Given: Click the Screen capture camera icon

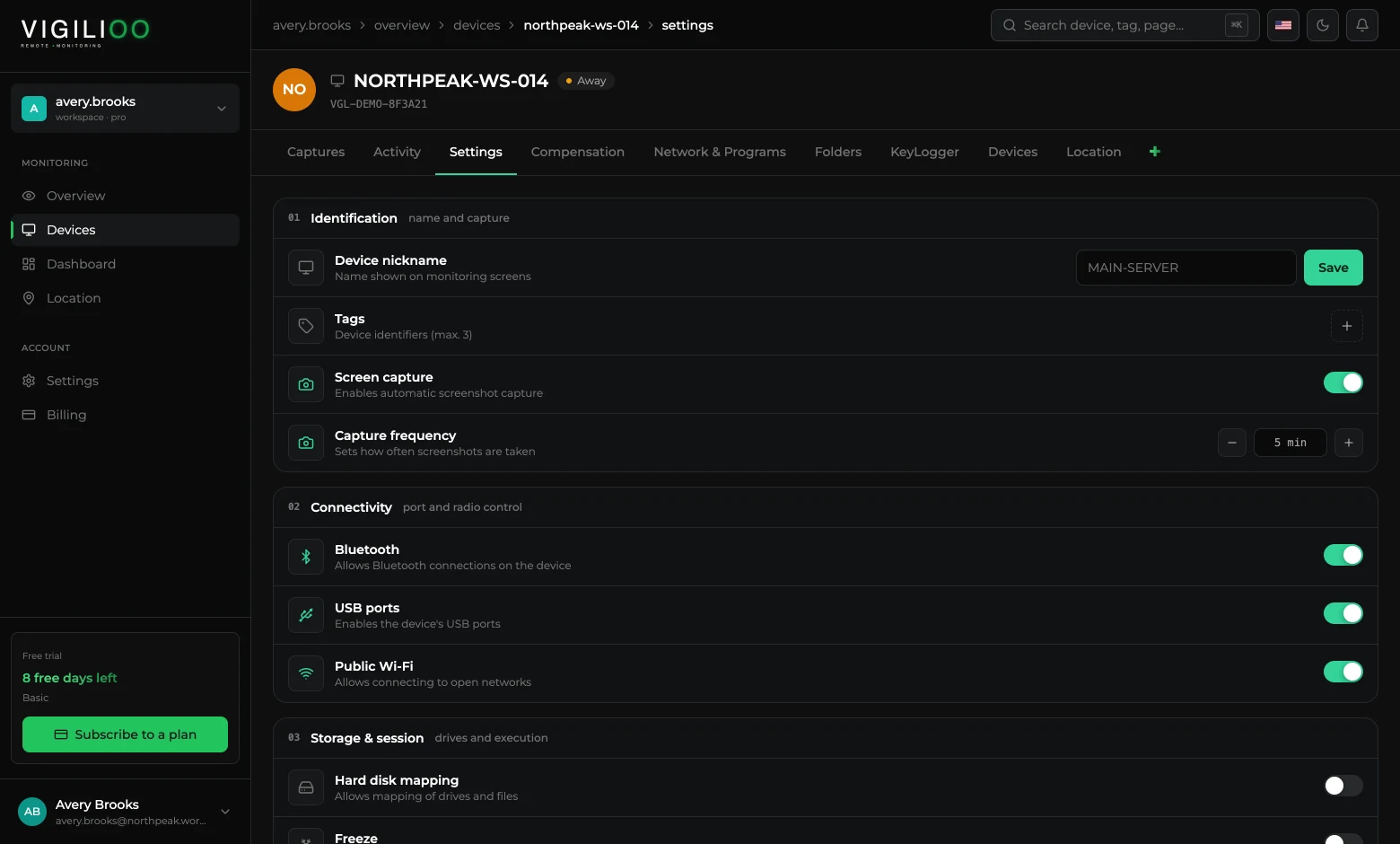Looking at the screenshot, I should tap(306, 384).
